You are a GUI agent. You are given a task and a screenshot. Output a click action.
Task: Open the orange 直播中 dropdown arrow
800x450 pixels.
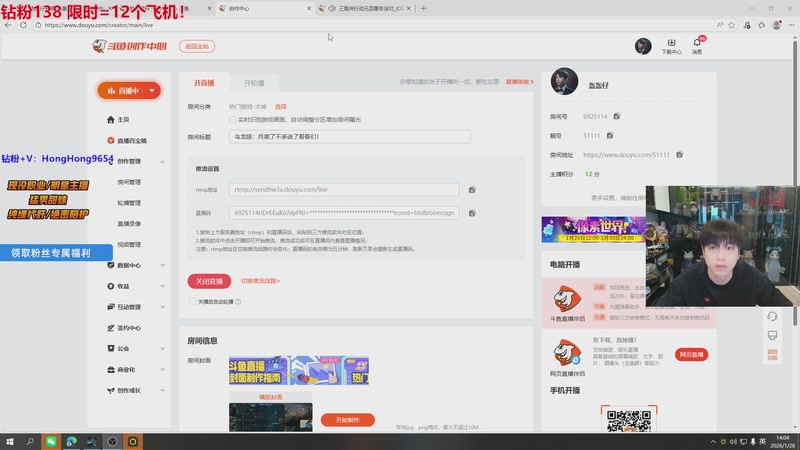151,90
